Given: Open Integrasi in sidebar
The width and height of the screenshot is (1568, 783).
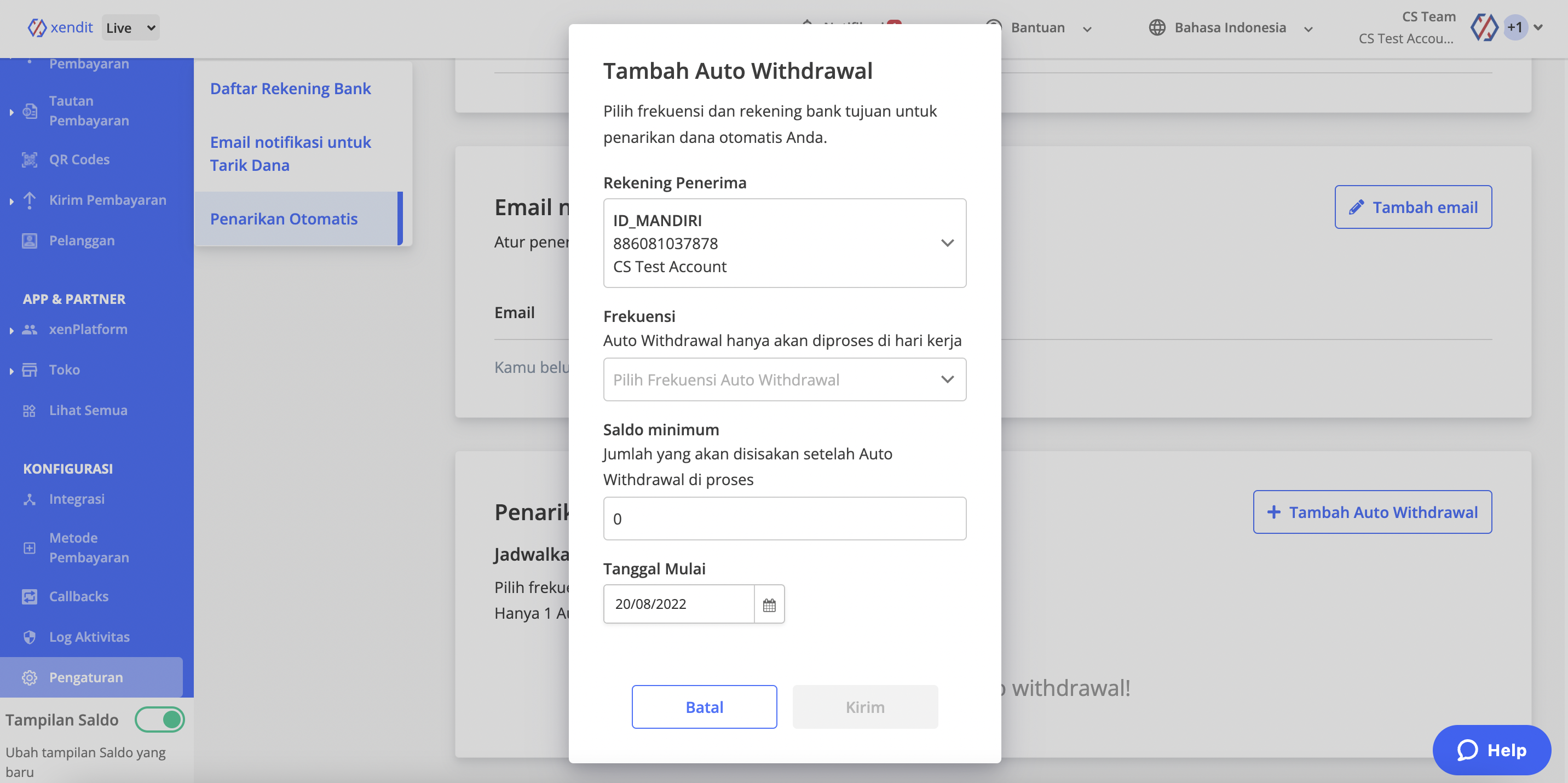Looking at the screenshot, I should pos(77,499).
